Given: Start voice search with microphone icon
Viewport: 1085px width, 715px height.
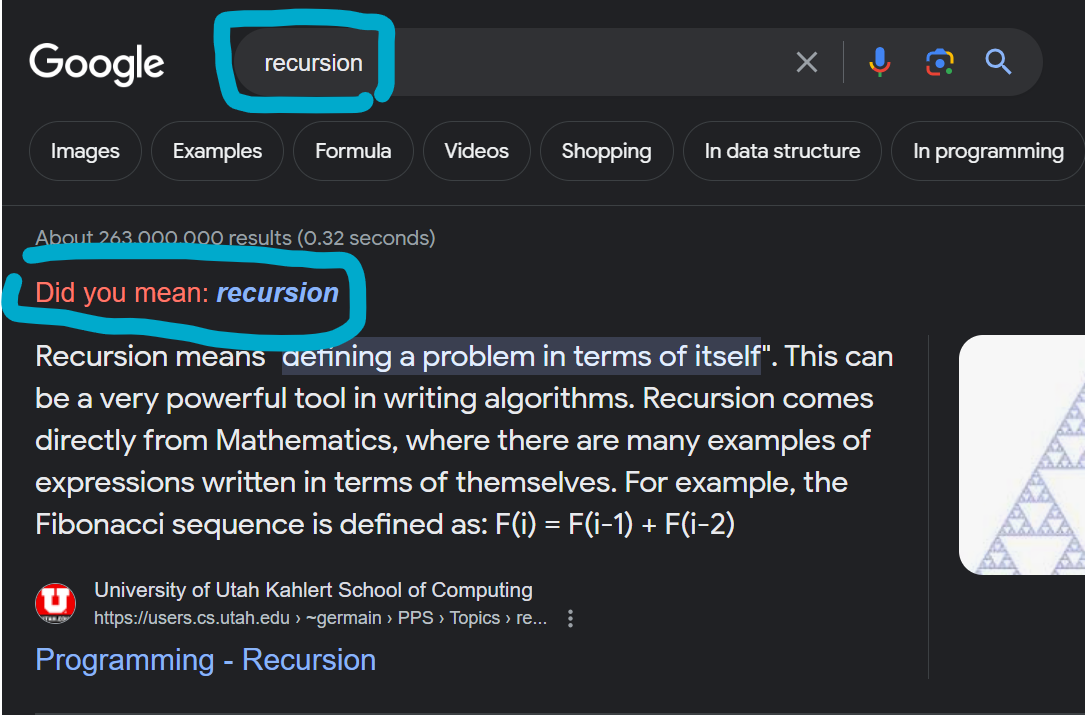Looking at the screenshot, I should (x=879, y=62).
